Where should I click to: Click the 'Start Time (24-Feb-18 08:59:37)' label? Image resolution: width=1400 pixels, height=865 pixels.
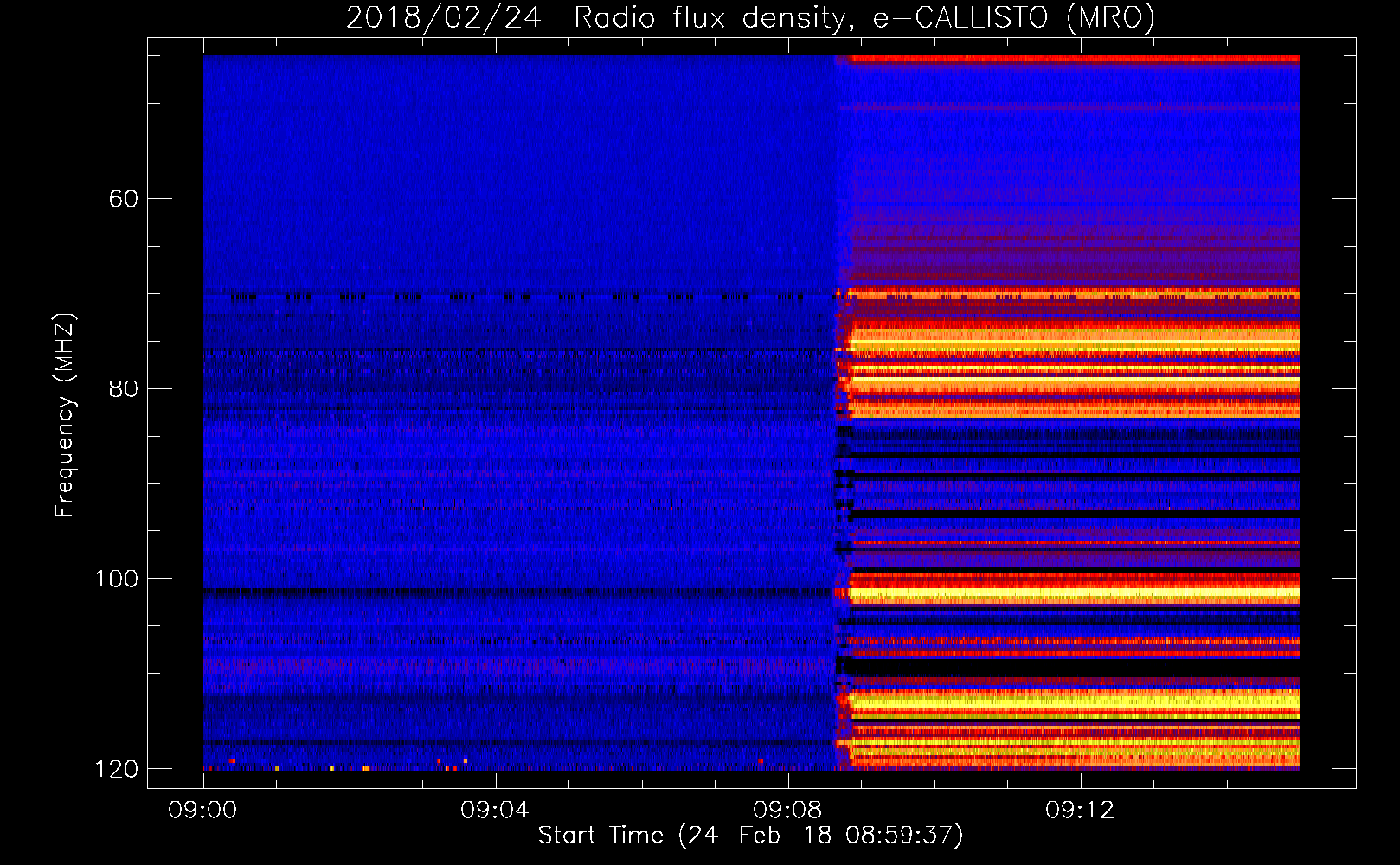(x=750, y=836)
